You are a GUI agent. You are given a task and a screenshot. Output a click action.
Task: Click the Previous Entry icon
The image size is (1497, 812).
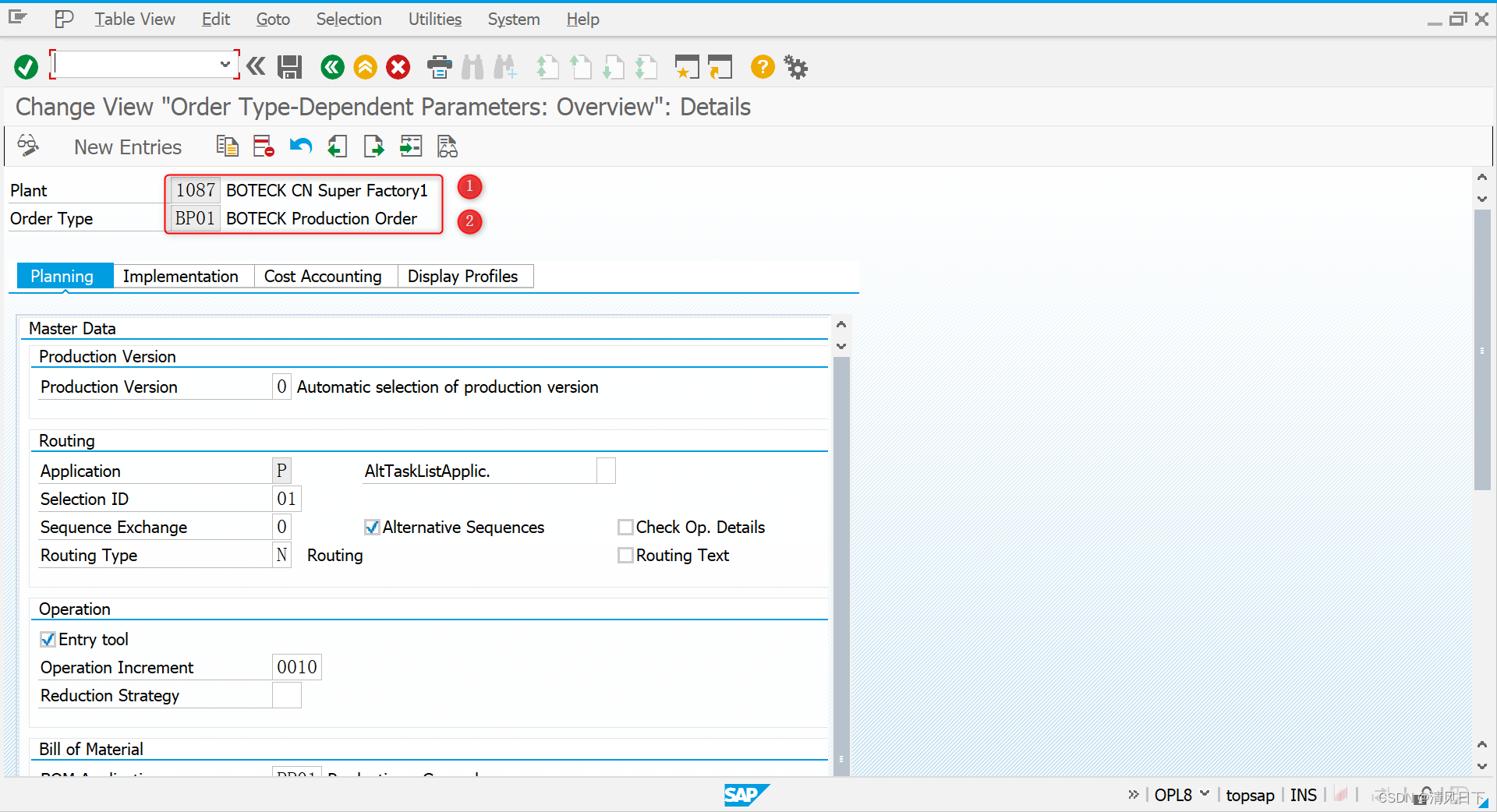point(337,146)
